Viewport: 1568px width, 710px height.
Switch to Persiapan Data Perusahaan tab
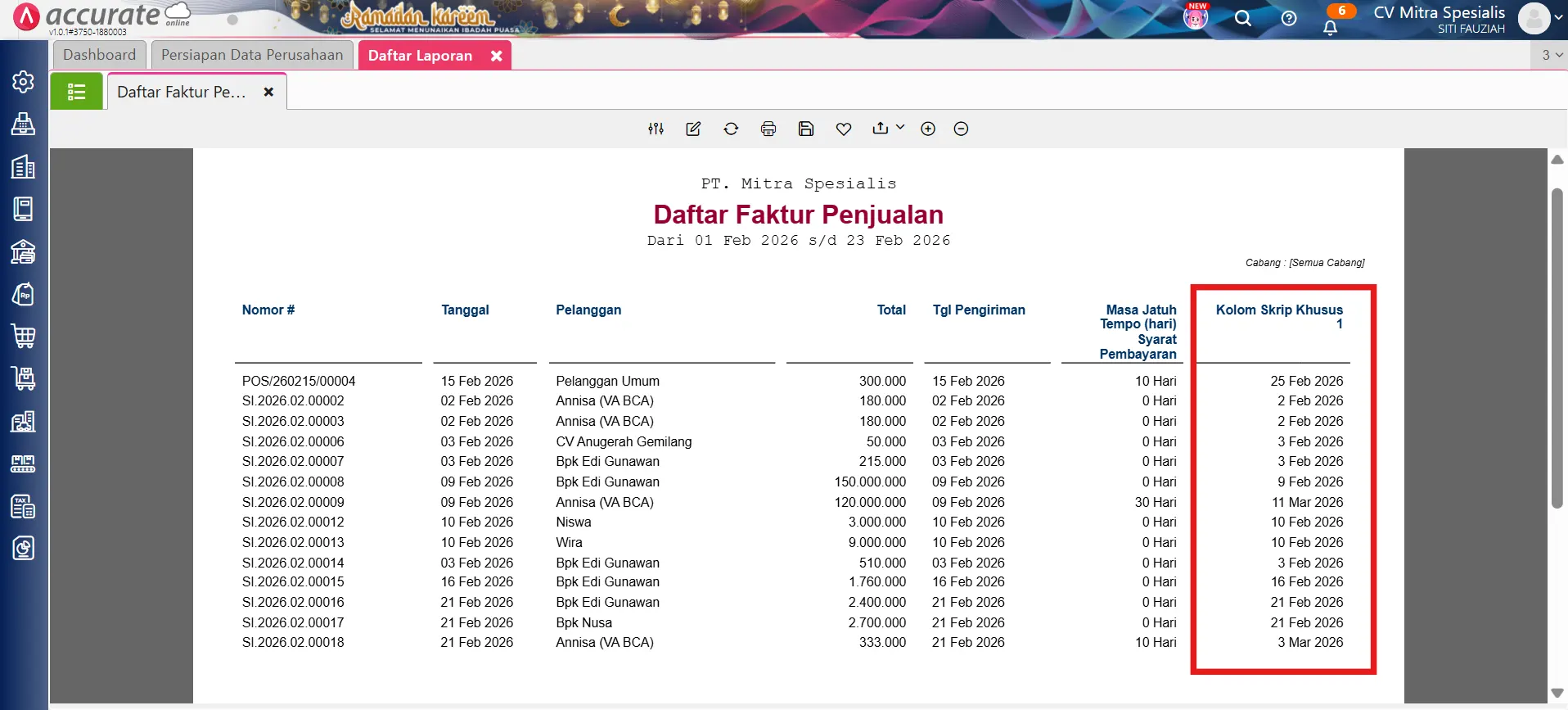click(x=252, y=55)
